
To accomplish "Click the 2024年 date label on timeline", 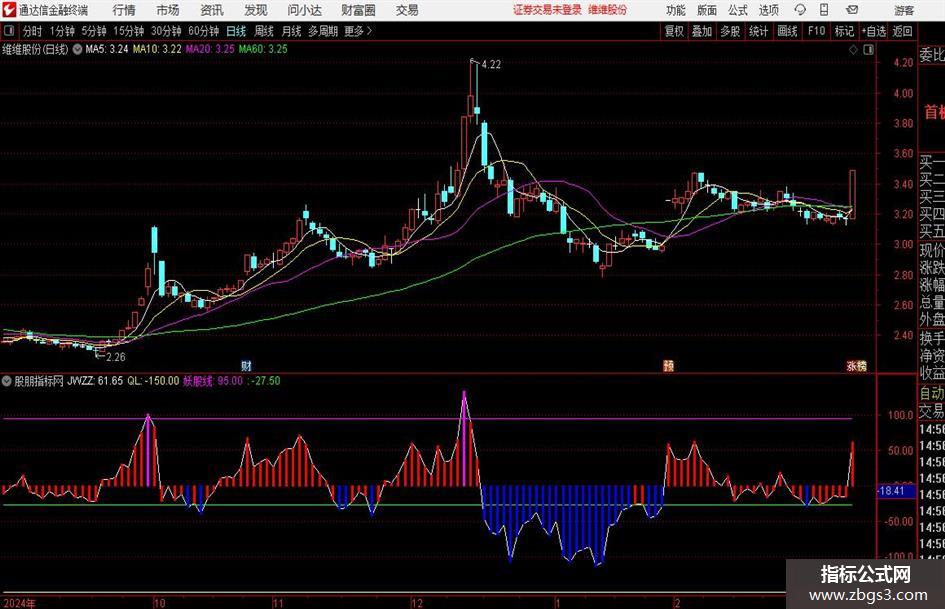I will (19, 603).
